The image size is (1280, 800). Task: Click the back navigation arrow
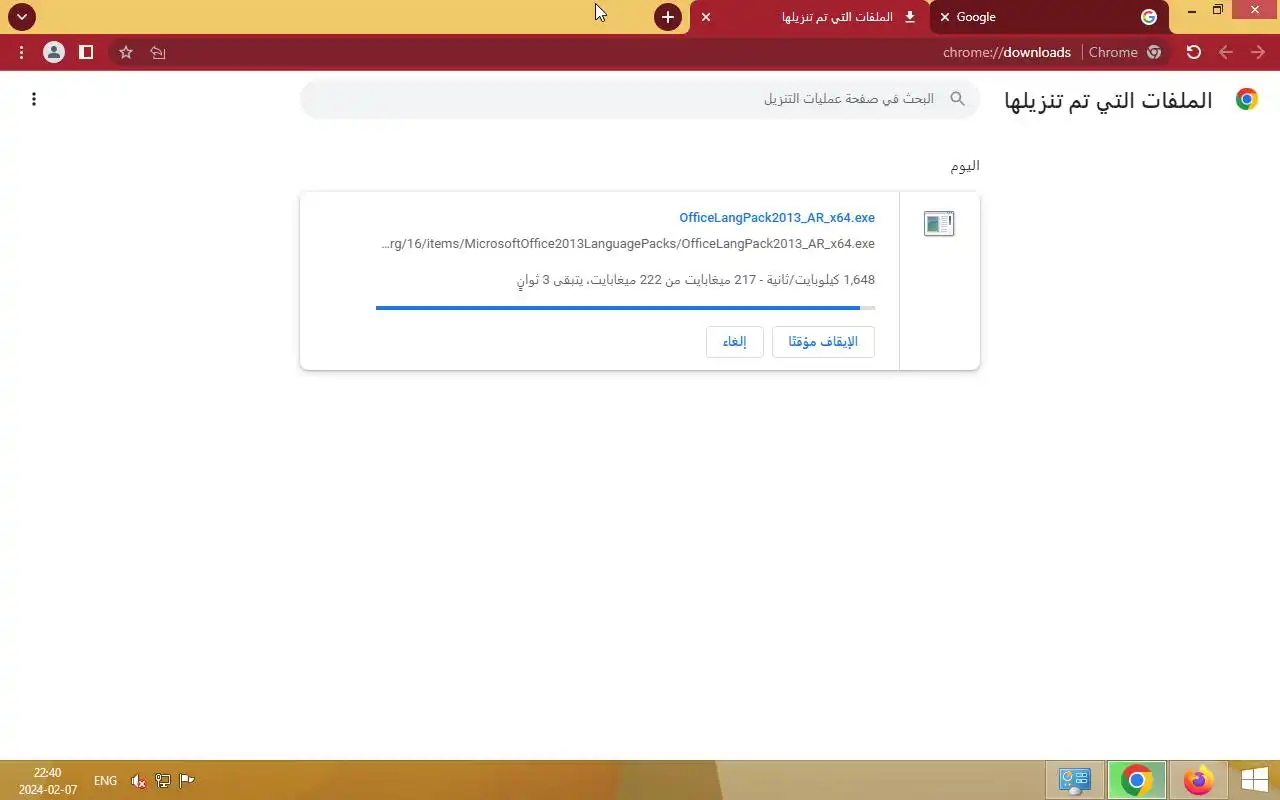tap(1226, 52)
